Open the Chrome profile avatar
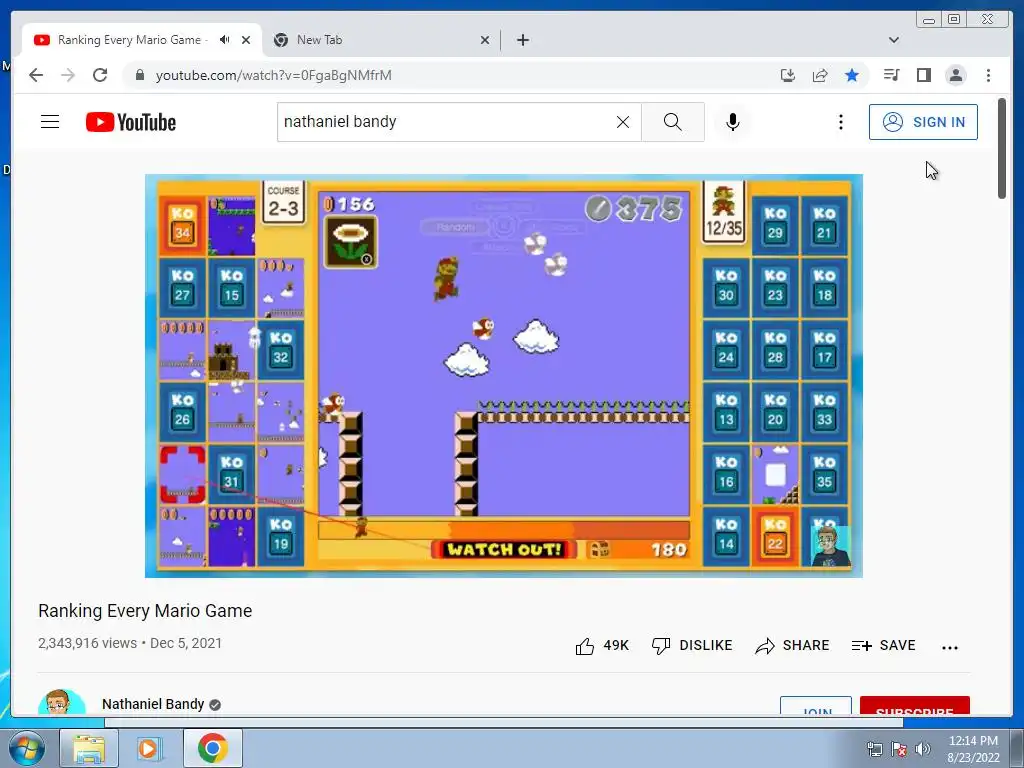The width and height of the screenshot is (1024, 768). [x=955, y=75]
